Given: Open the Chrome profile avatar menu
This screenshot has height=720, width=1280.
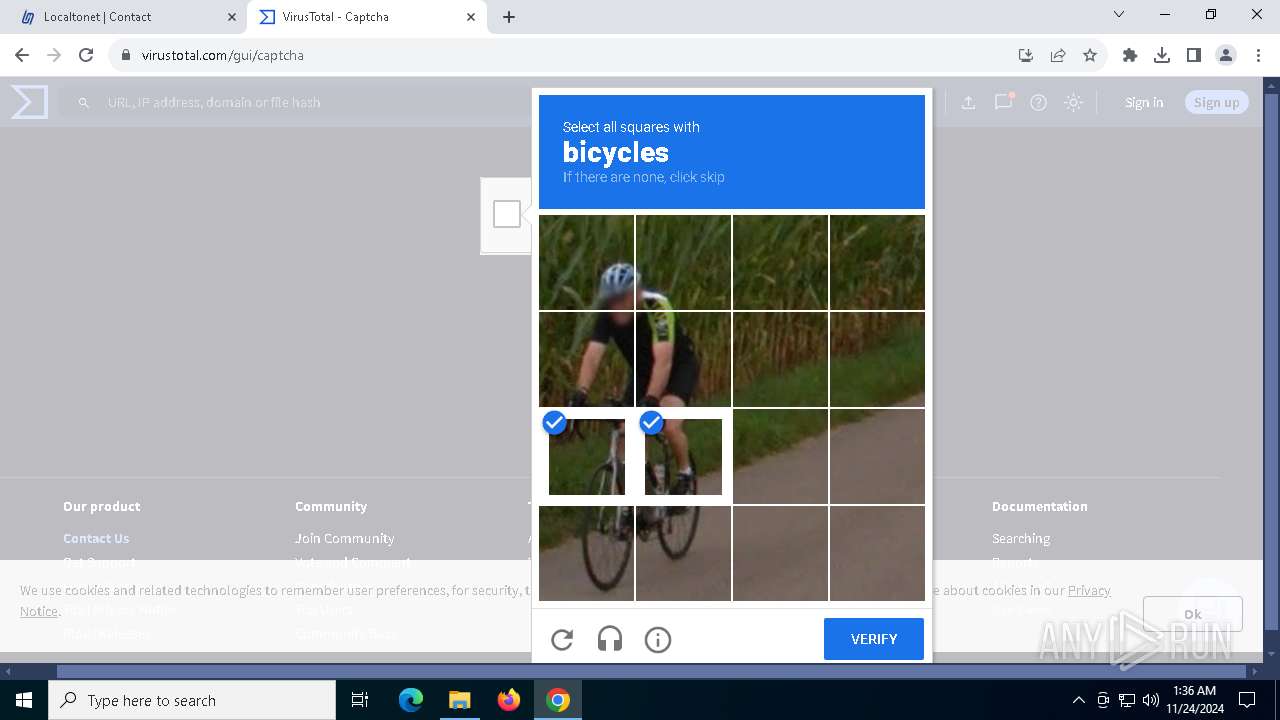Looking at the screenshot, I should [1226, 55].
